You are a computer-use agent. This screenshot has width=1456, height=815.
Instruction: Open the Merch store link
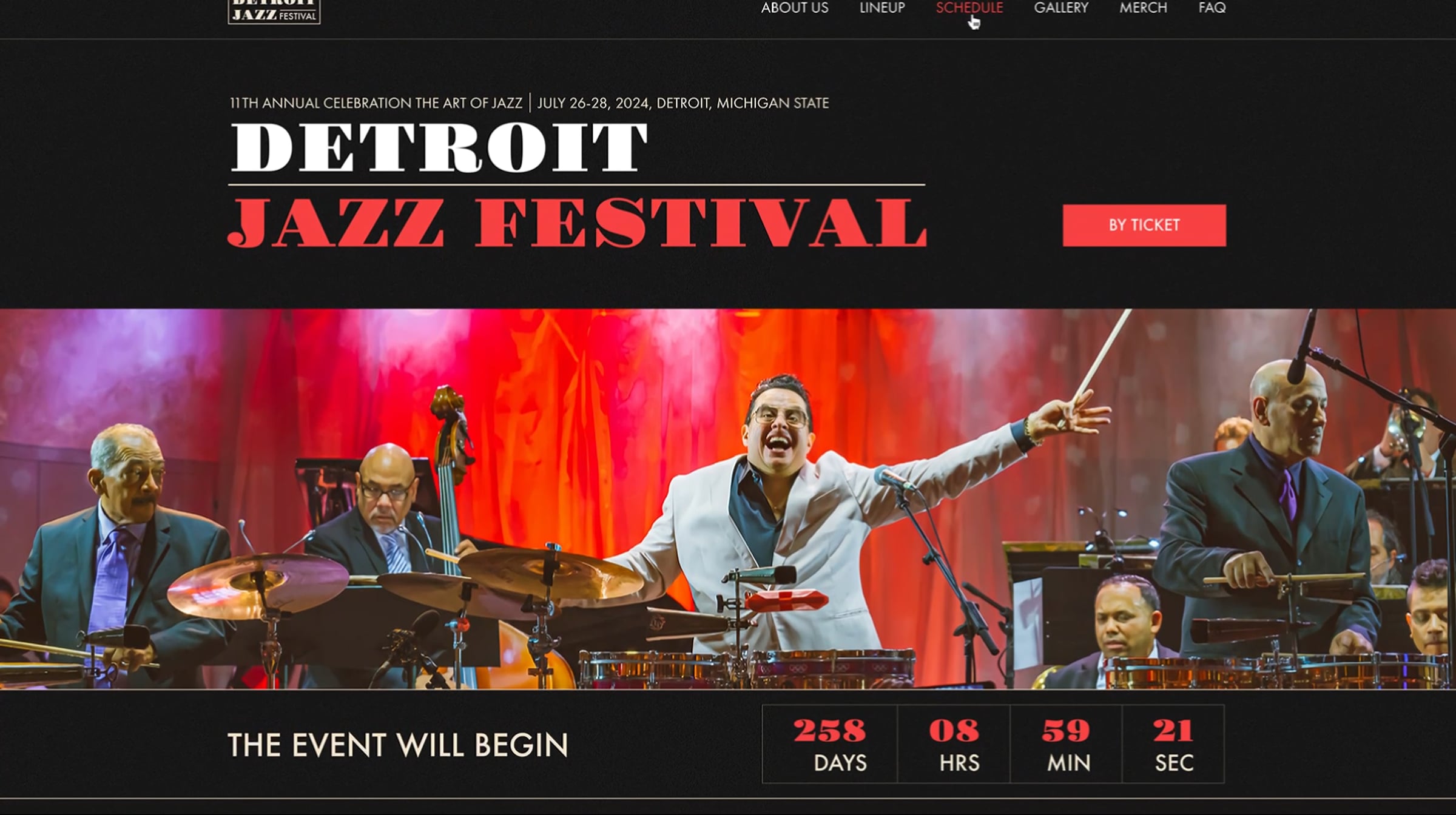coord(1144,8)
